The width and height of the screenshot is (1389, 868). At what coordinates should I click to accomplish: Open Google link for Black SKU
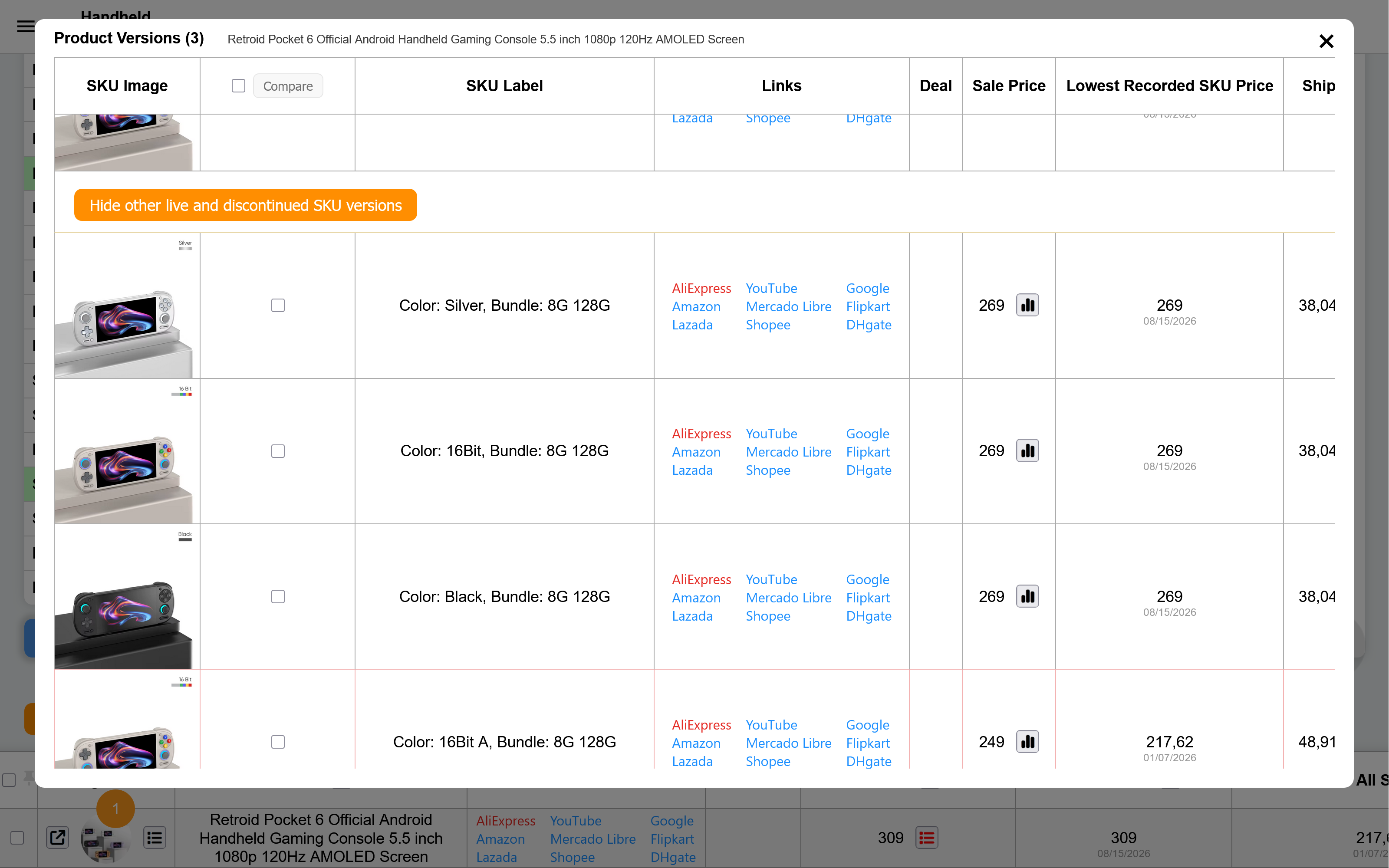pos(868,579)
